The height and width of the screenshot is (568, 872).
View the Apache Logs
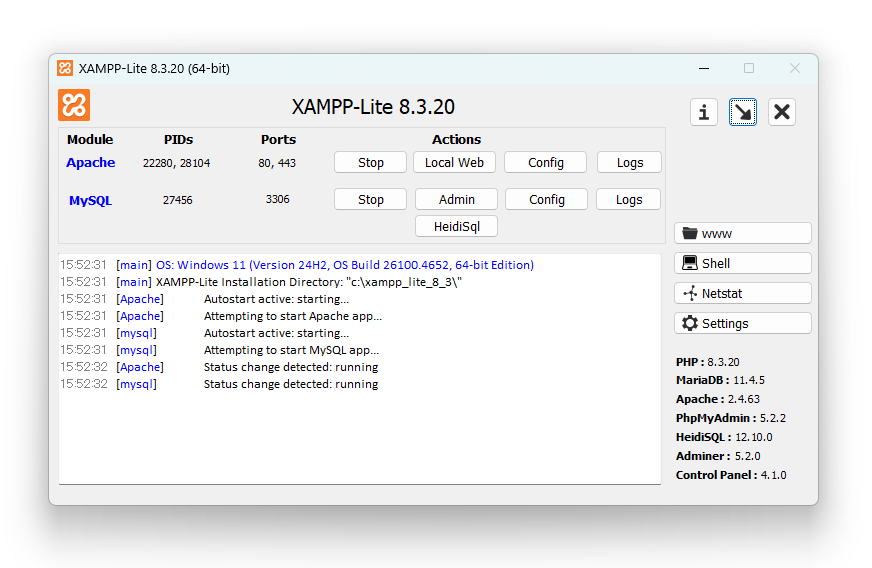[x=630, y=162]
